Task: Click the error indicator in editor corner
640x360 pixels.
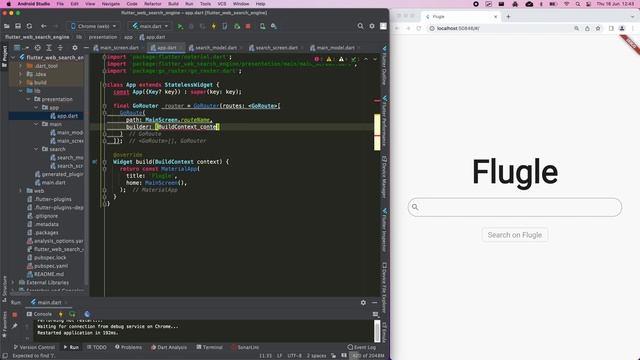Action: click(317, 59)
